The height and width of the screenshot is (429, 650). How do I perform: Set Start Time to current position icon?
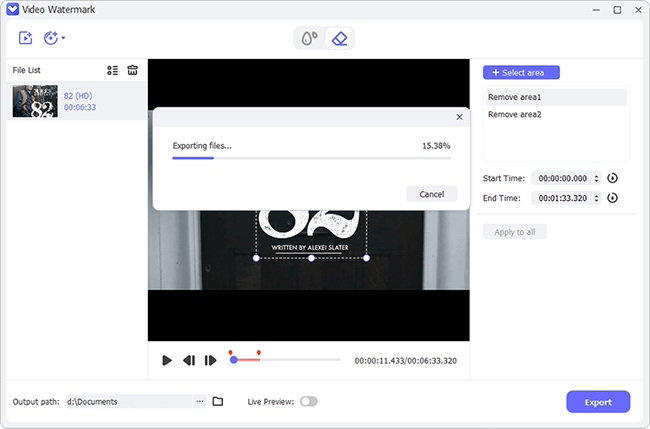coord(612,178)
